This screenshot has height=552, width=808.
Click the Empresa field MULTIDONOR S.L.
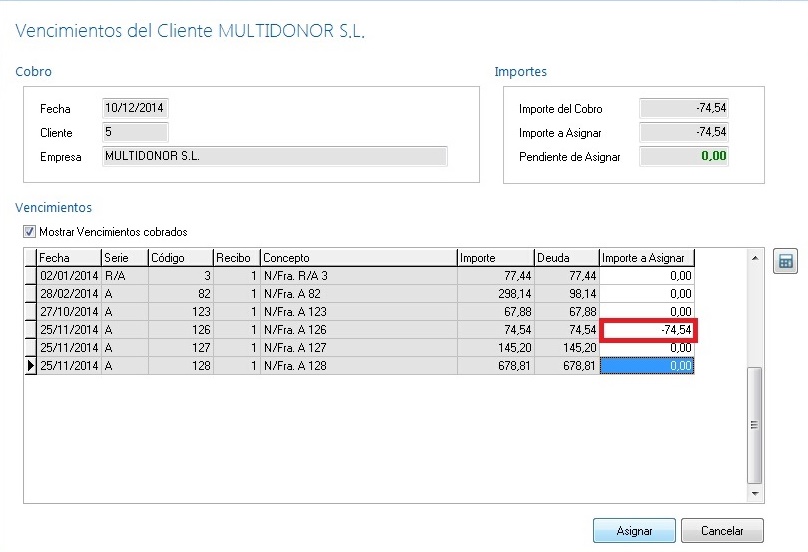(275, 156)
